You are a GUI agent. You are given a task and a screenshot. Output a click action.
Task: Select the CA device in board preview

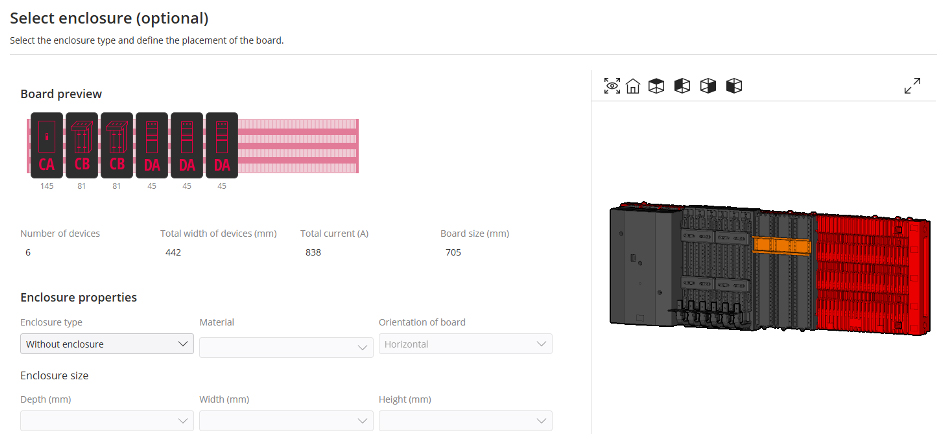click(47, 145)
